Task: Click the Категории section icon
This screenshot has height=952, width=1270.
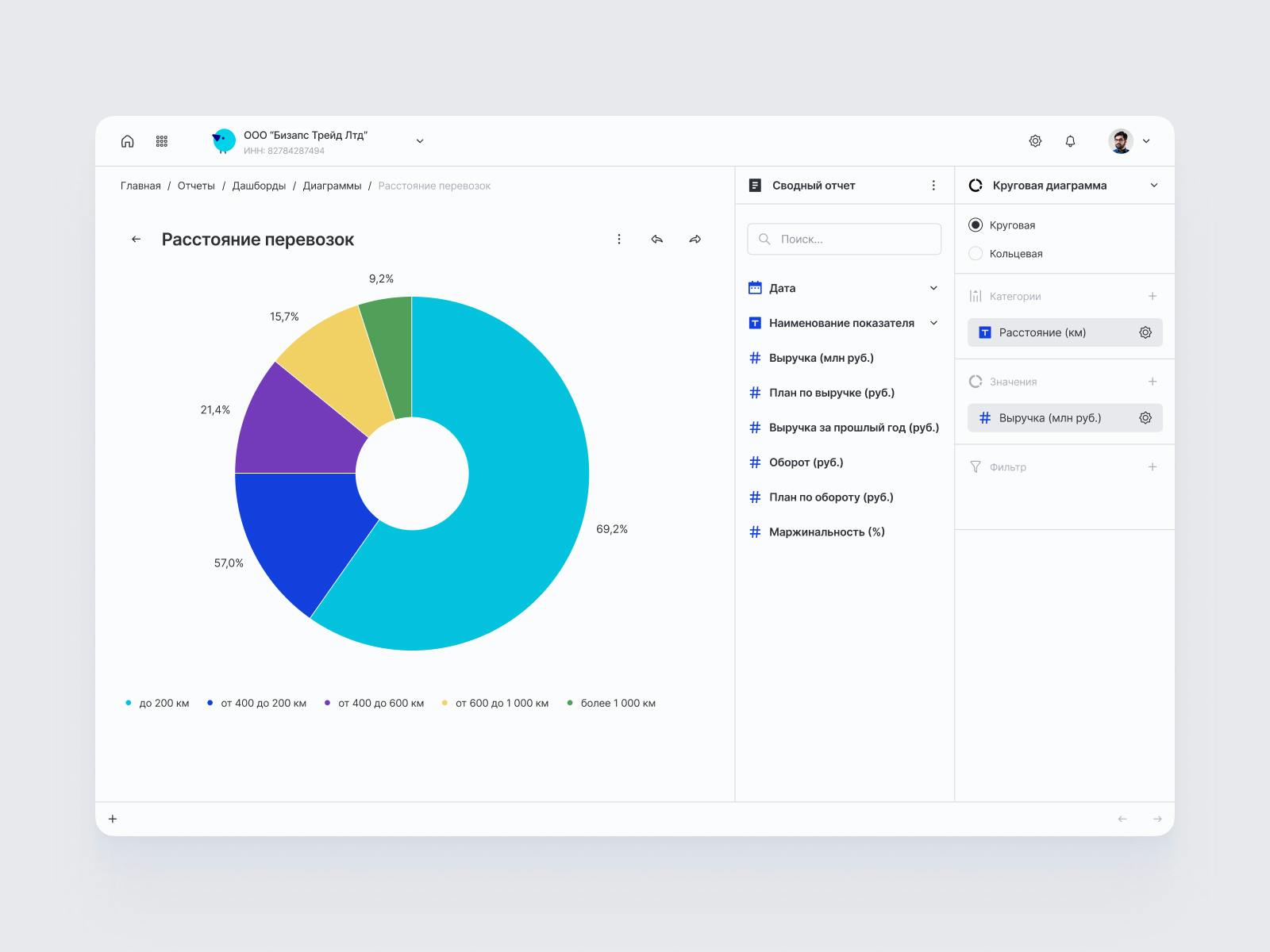Action: point(976,296)
